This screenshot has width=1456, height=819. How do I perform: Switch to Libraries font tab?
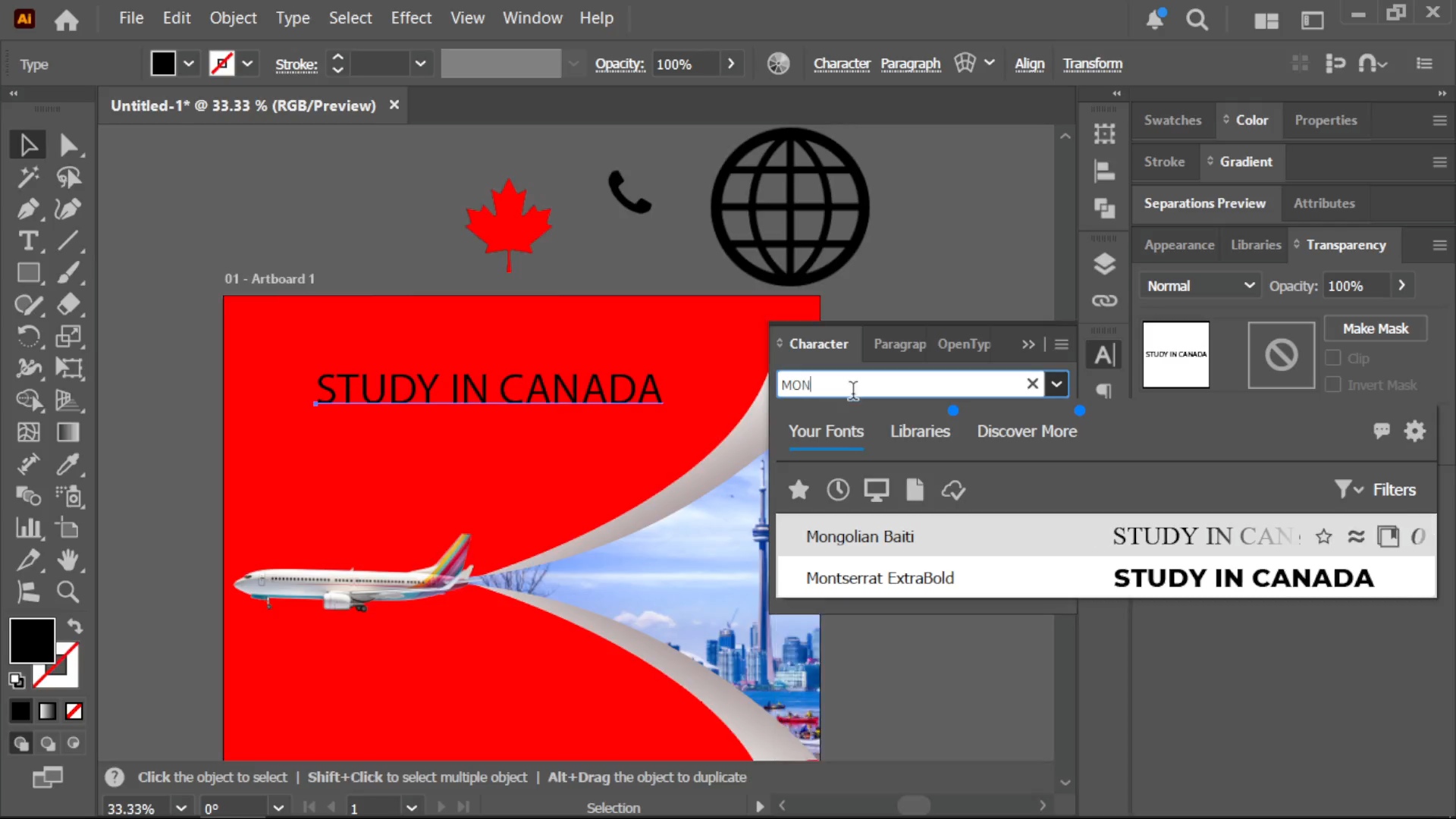point(920,431)
